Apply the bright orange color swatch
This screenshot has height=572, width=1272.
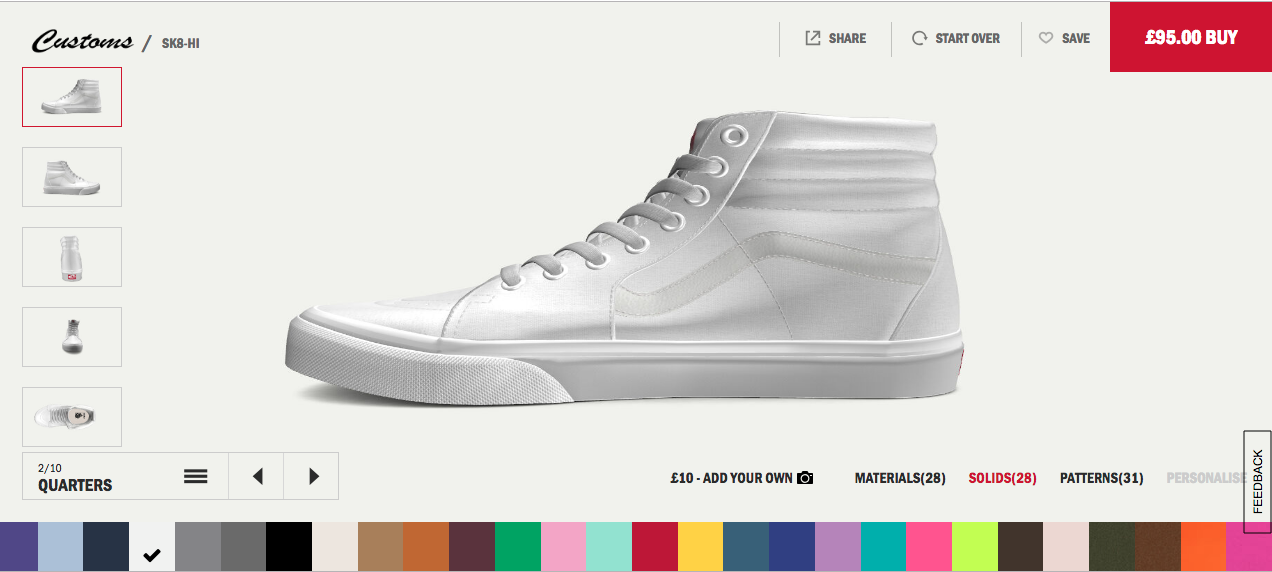pyautogui.click(x=1203, y=547)
